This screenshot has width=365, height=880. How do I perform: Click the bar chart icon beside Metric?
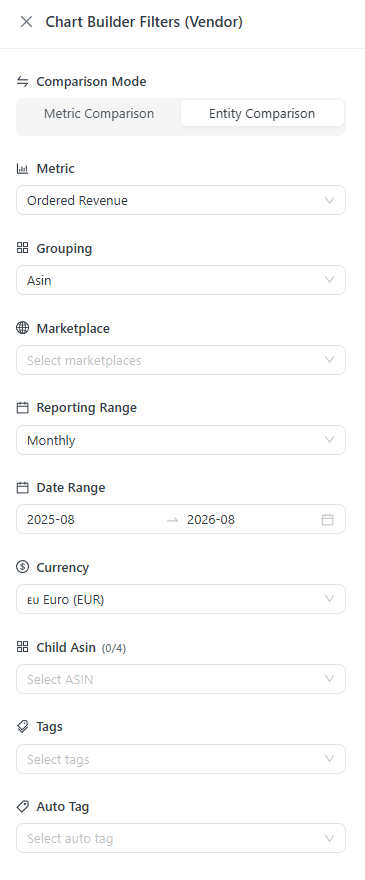[22, 168]
